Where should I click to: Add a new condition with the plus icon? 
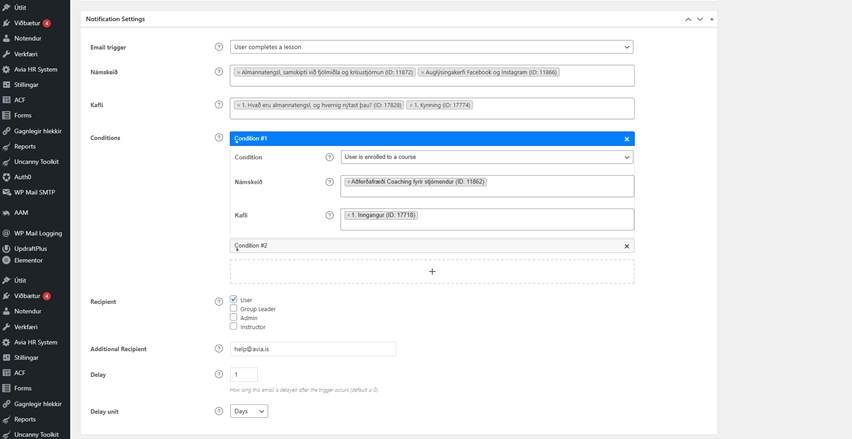tap(432, 271)
